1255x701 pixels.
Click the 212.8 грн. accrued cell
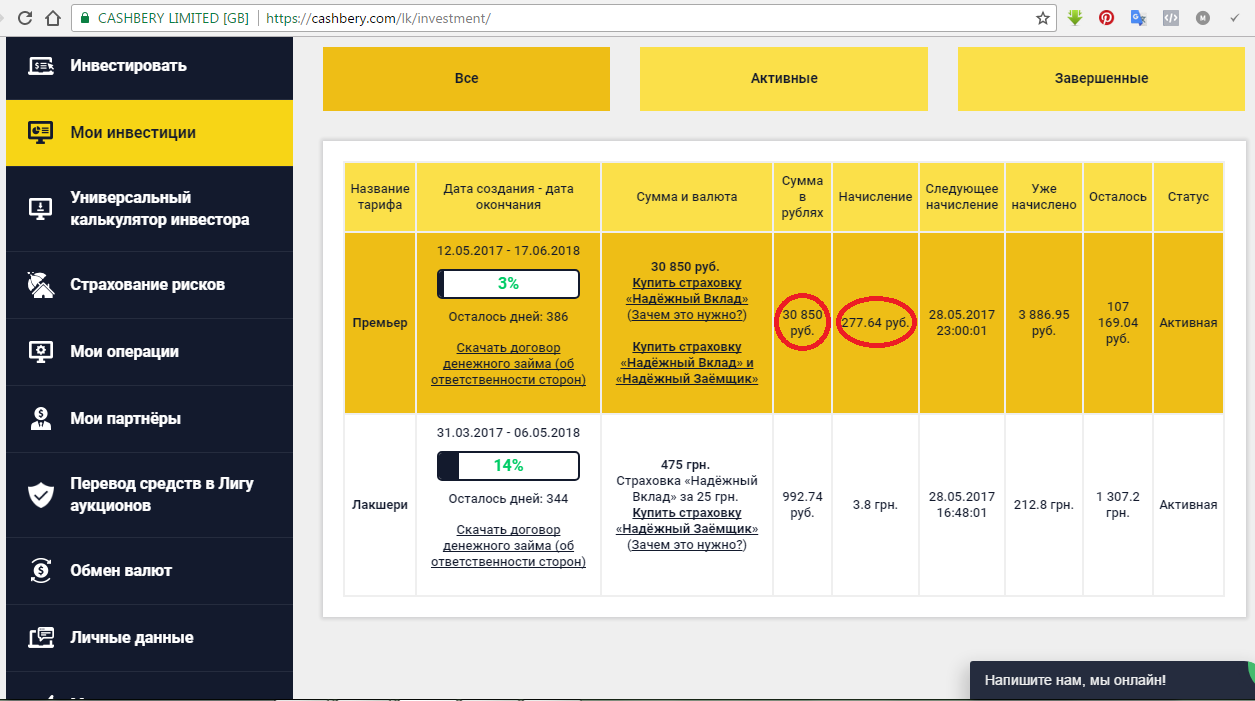click(x=1042, y=505)
